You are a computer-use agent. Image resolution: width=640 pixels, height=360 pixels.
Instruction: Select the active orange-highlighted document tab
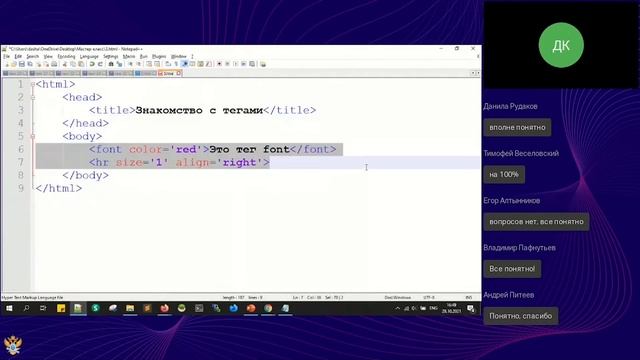click(x=170, y=73)
